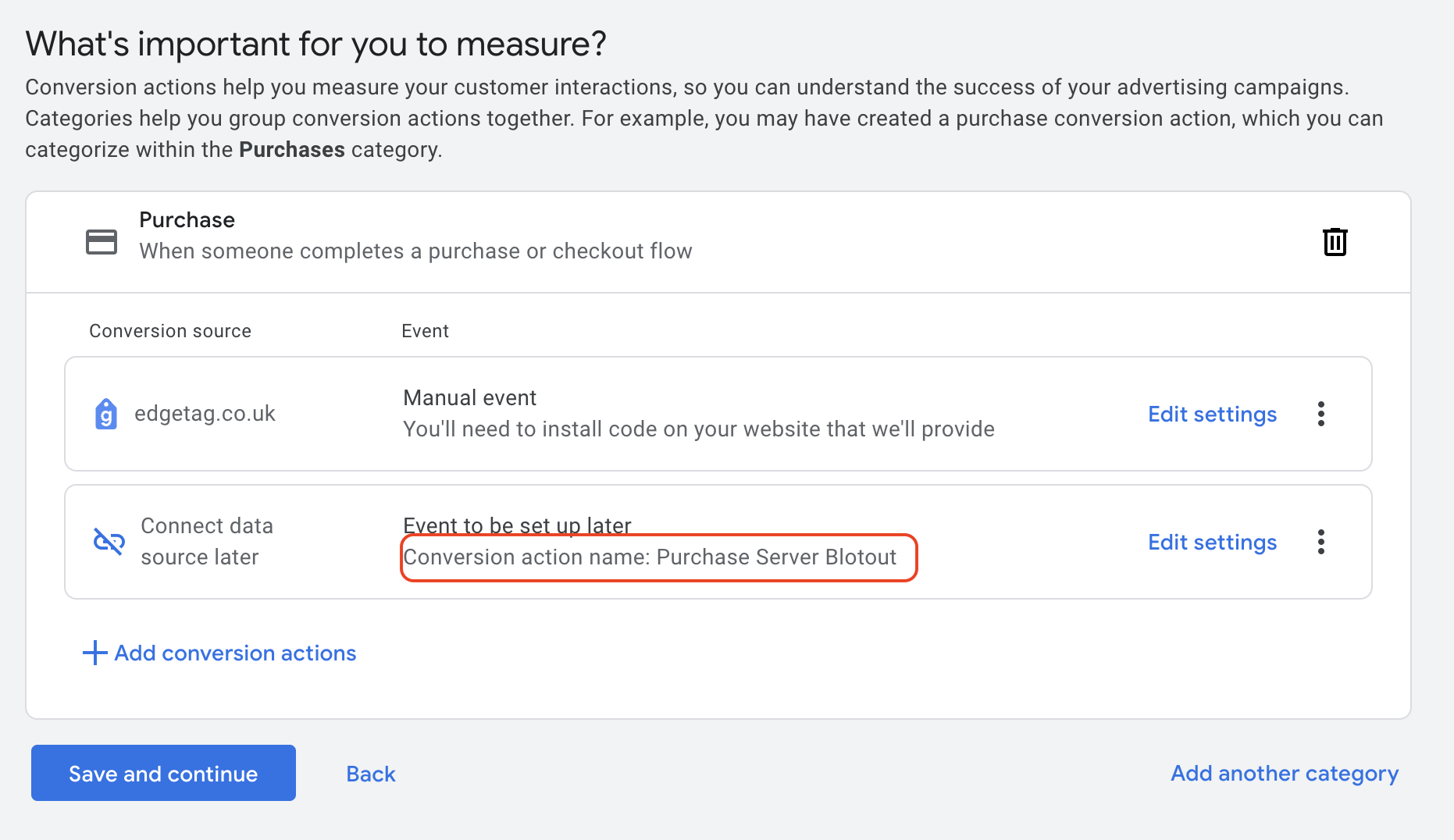Click the Connect data source later label
This screenshot has height=840, width=1454.
[x=206, y=541]
